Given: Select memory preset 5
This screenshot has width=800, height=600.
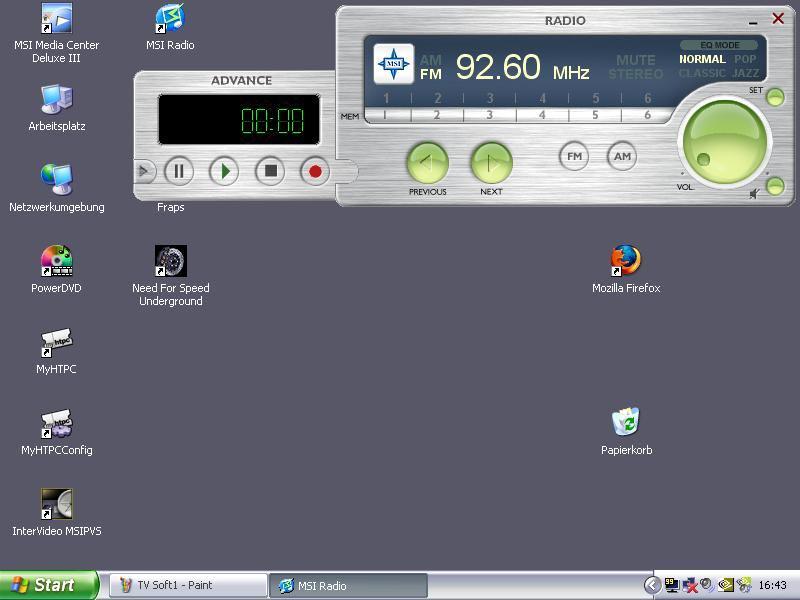Looking at the screenshot, I should pyautogui.click(x=595, y=115).
